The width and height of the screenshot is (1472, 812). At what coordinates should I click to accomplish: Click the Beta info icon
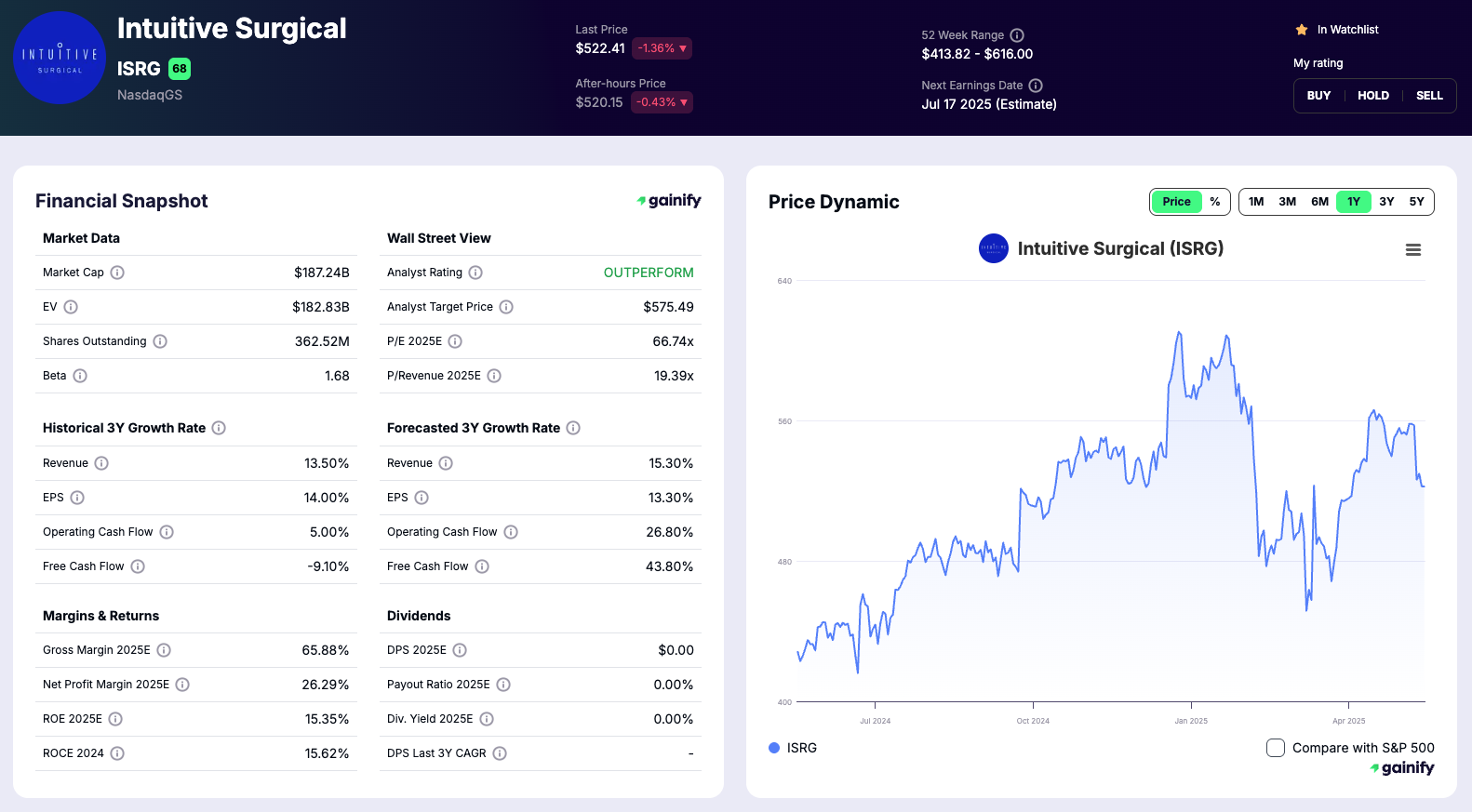(x=80, y=376)
